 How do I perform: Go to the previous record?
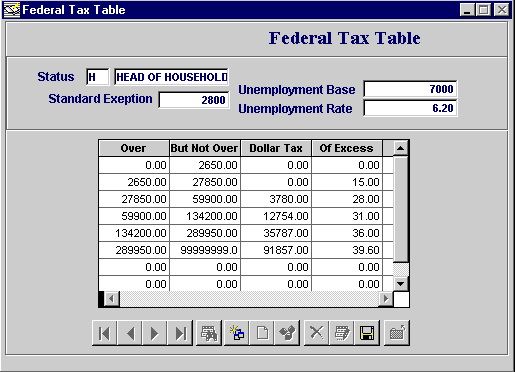tap(130, 333)
